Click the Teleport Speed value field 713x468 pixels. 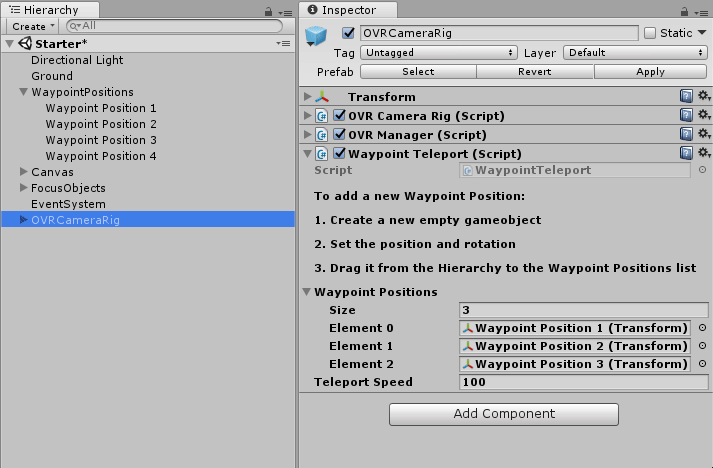(x=584, y=382)
